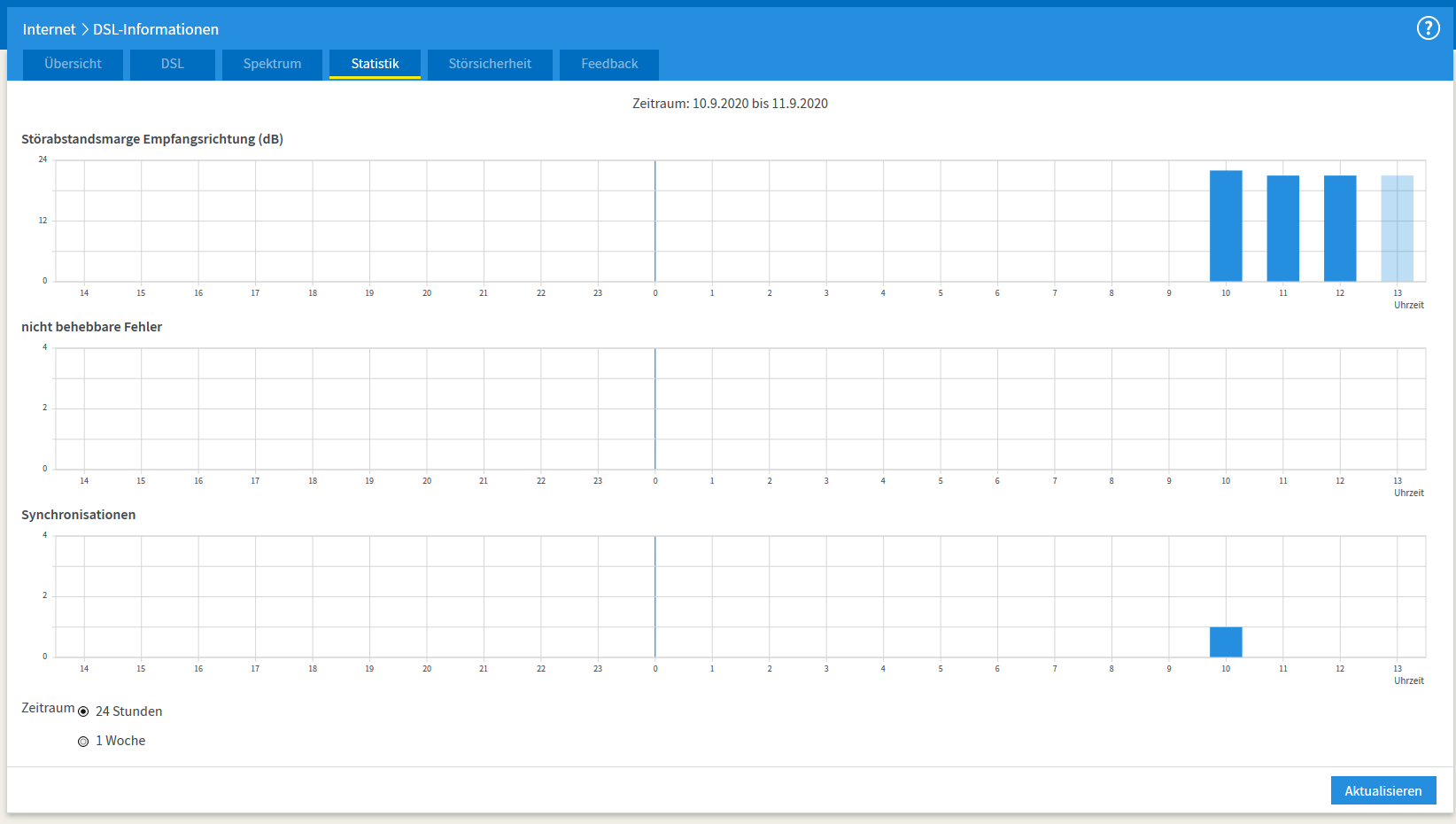This screenshot has width=1456, height=824.
Task: Click the nicht behebbare Fehler heading
Action: pyautogui.click(x=92, y=327)
